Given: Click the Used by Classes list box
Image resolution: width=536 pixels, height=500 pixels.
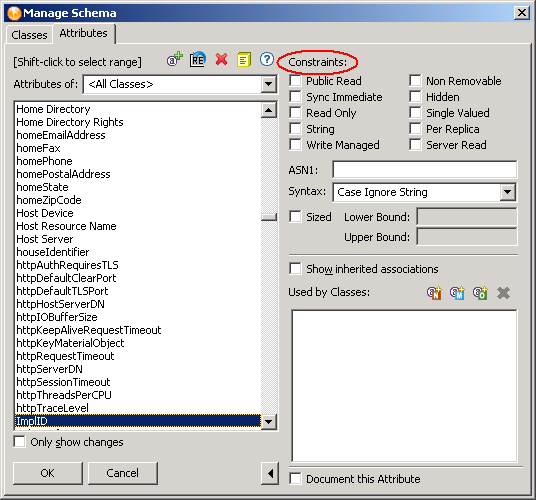Looking at the screenshot, I should tap(404, 386).
